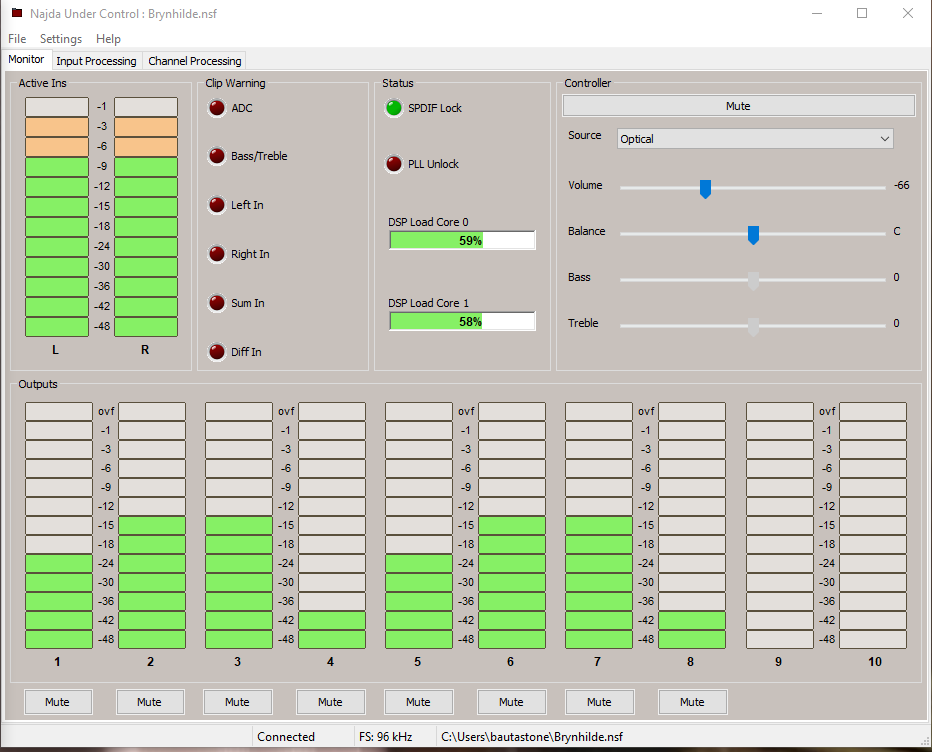
Task: Click the ADC clip warning LED
Action: (216, 108)
